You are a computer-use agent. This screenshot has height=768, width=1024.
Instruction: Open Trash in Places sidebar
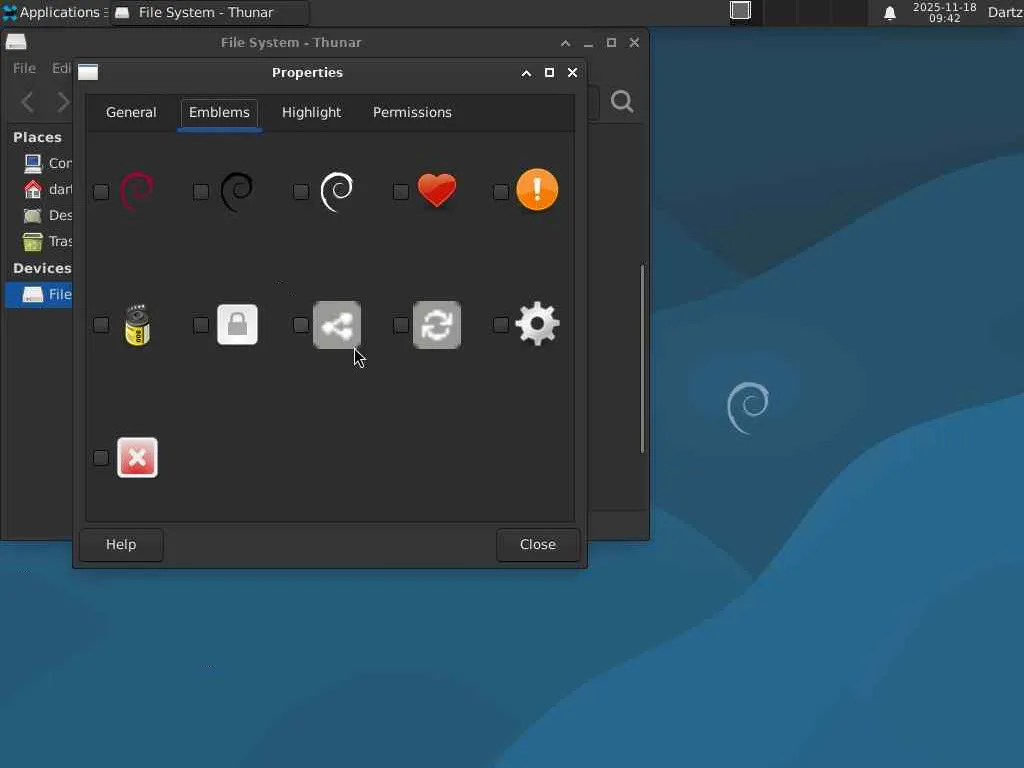[39, 242]
